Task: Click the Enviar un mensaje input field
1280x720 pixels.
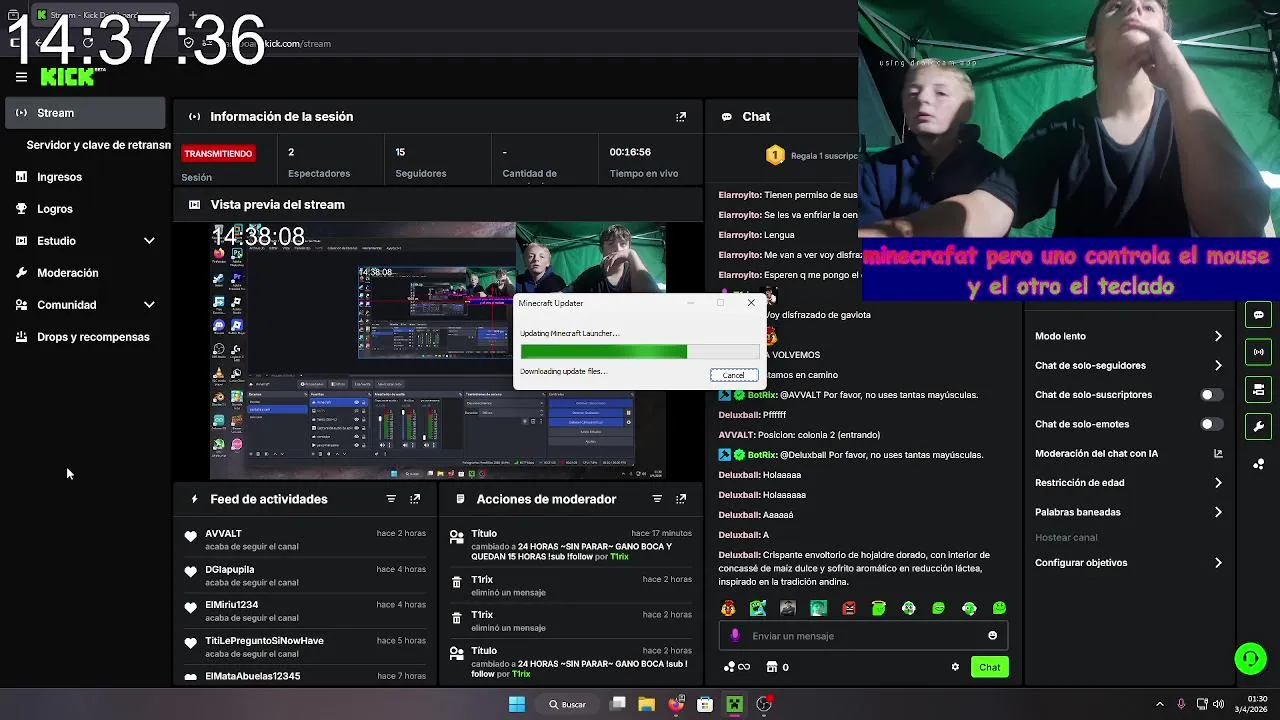Action: click(x=864, y=636)
